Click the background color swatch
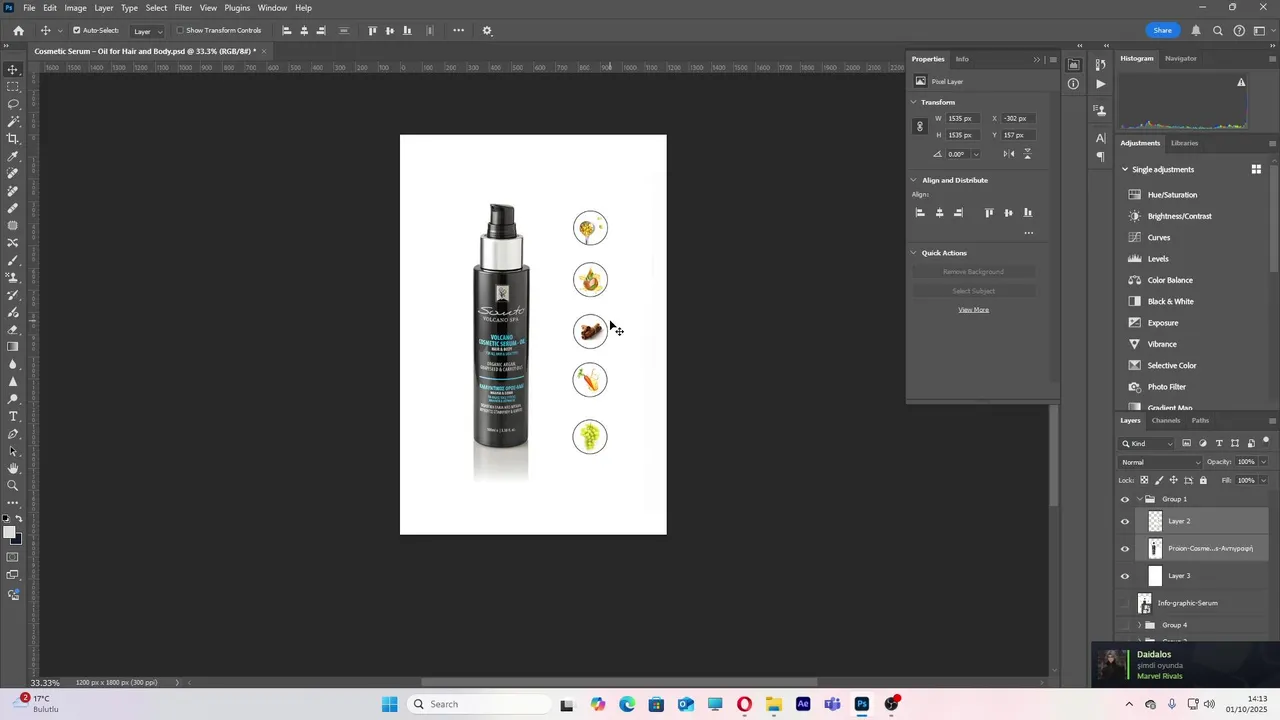The width and height of the screenshot is (1280, 720). pyautogui.click(x=18, y=540)
